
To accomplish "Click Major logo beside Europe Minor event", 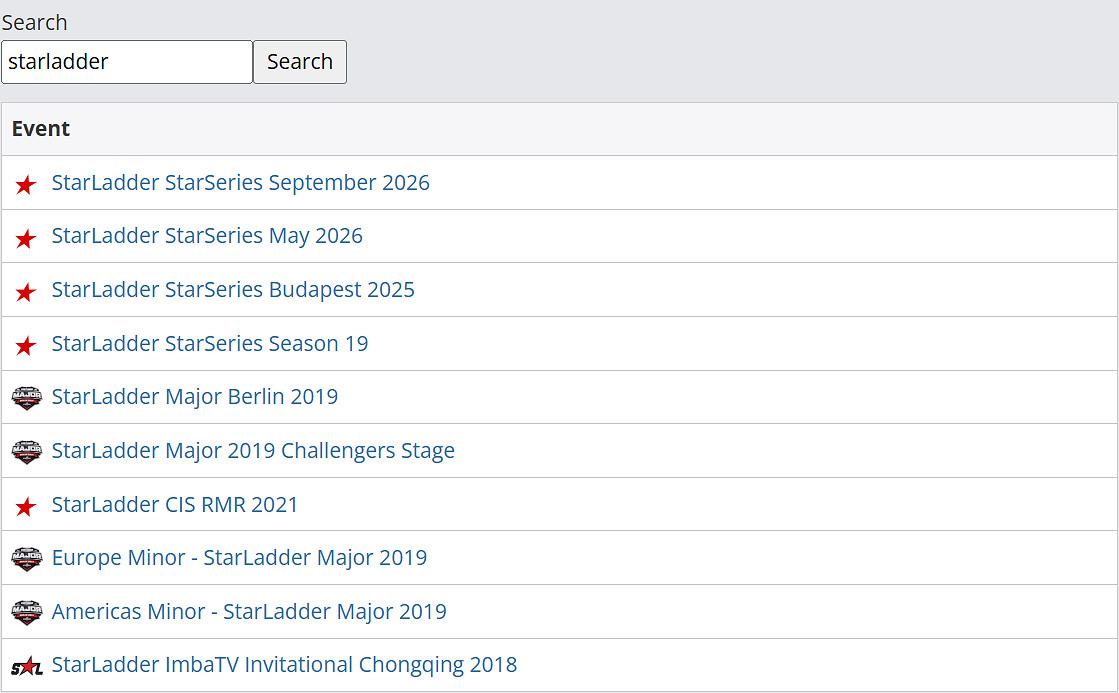I will [x=26, y=559].
